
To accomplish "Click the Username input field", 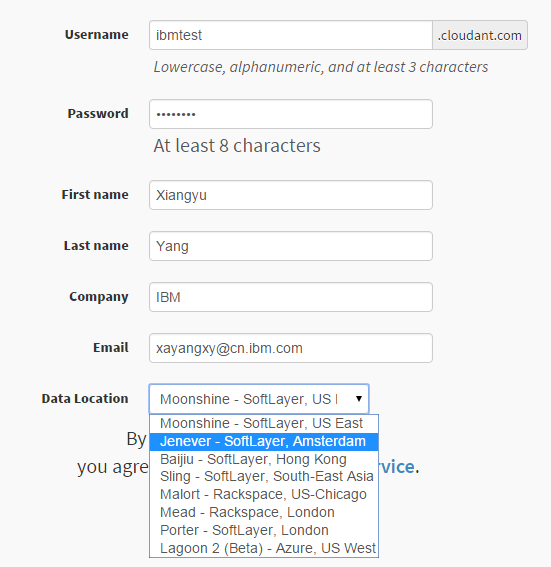I will (x=291, y=35).
